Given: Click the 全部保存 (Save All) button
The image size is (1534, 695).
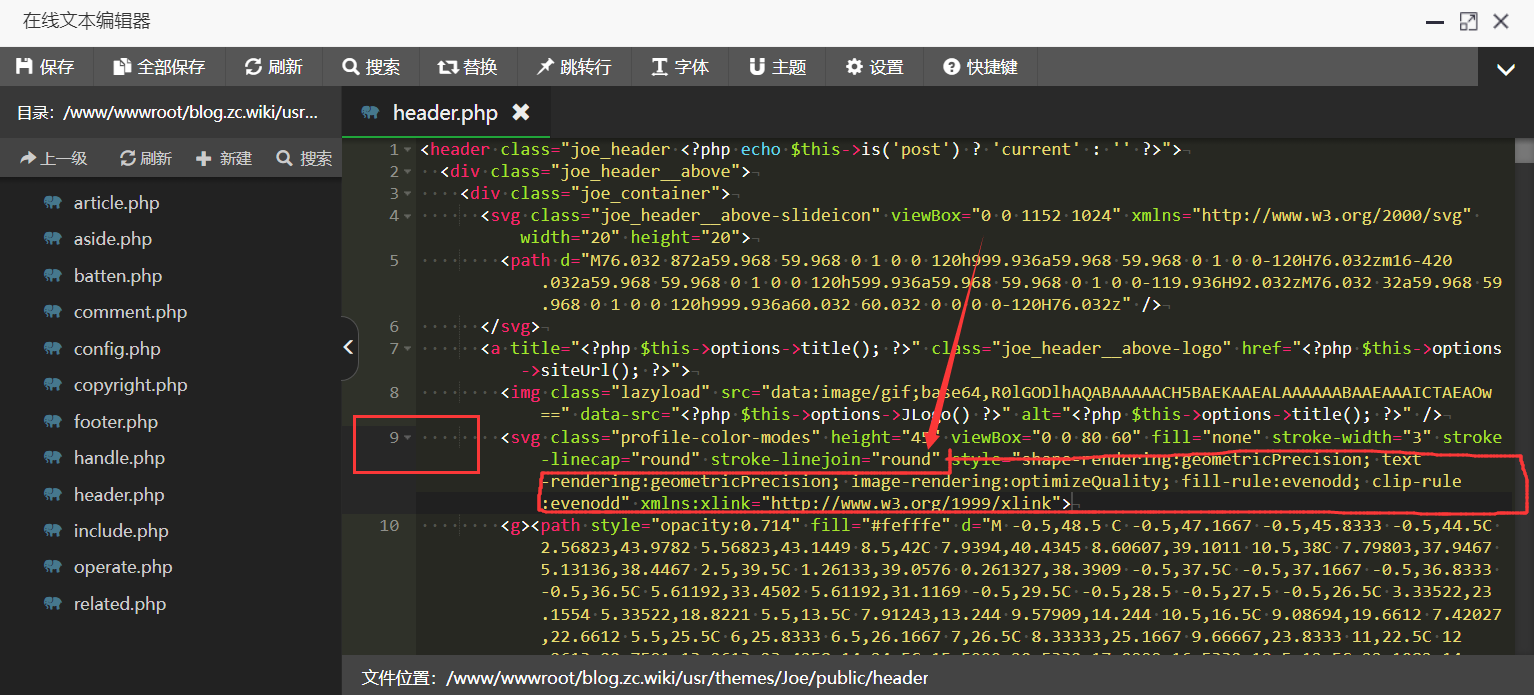Looking at the screenshot, I should coord(159,67).
